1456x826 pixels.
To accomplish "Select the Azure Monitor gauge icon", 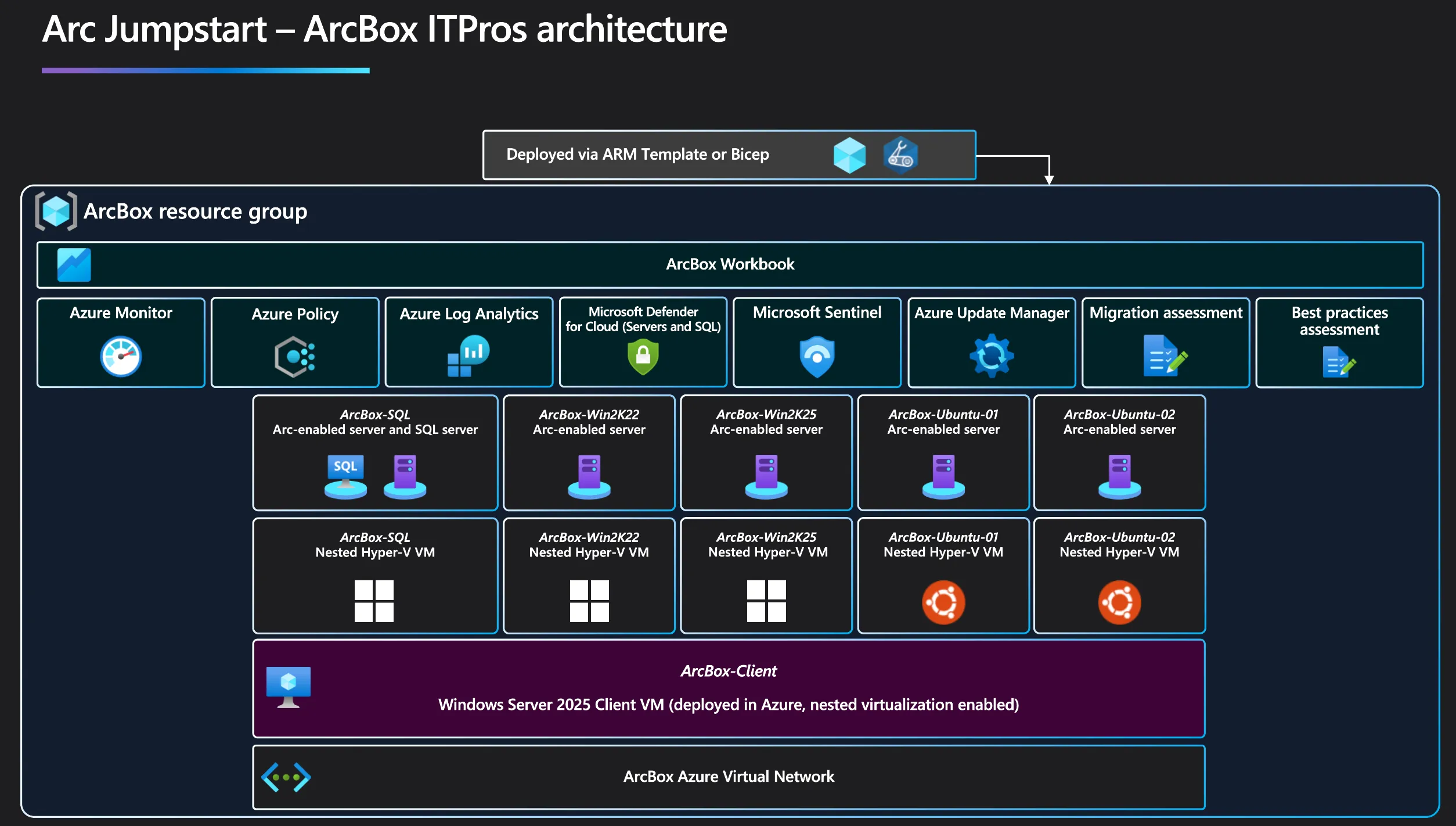I will [121, 355].
